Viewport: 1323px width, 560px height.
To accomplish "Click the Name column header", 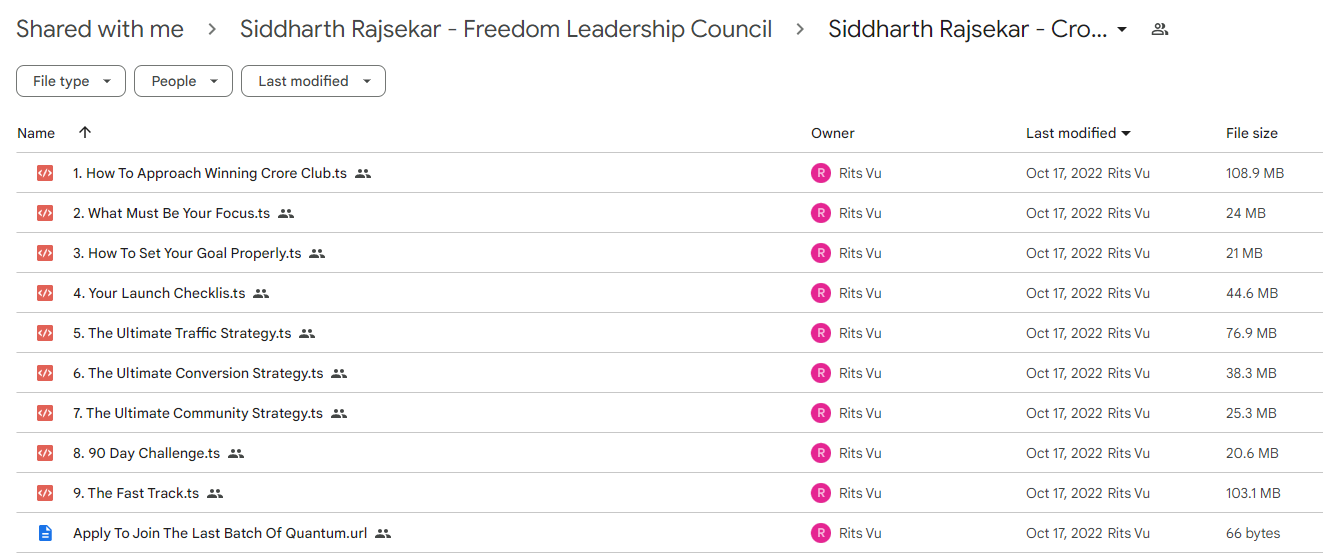I will [x=36, y=133].
